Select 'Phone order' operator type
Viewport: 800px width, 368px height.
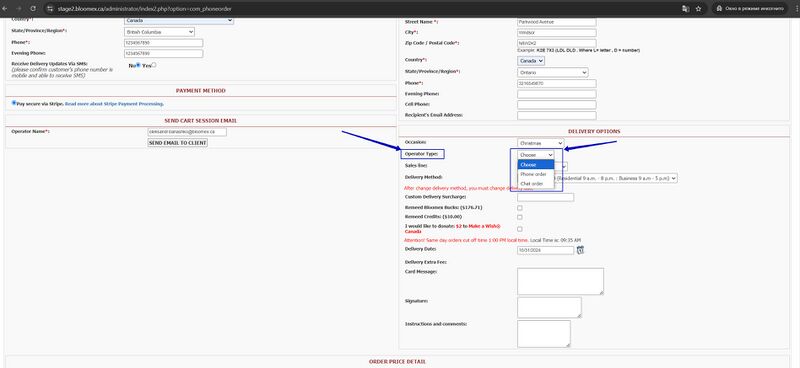[x=536, y=174]
